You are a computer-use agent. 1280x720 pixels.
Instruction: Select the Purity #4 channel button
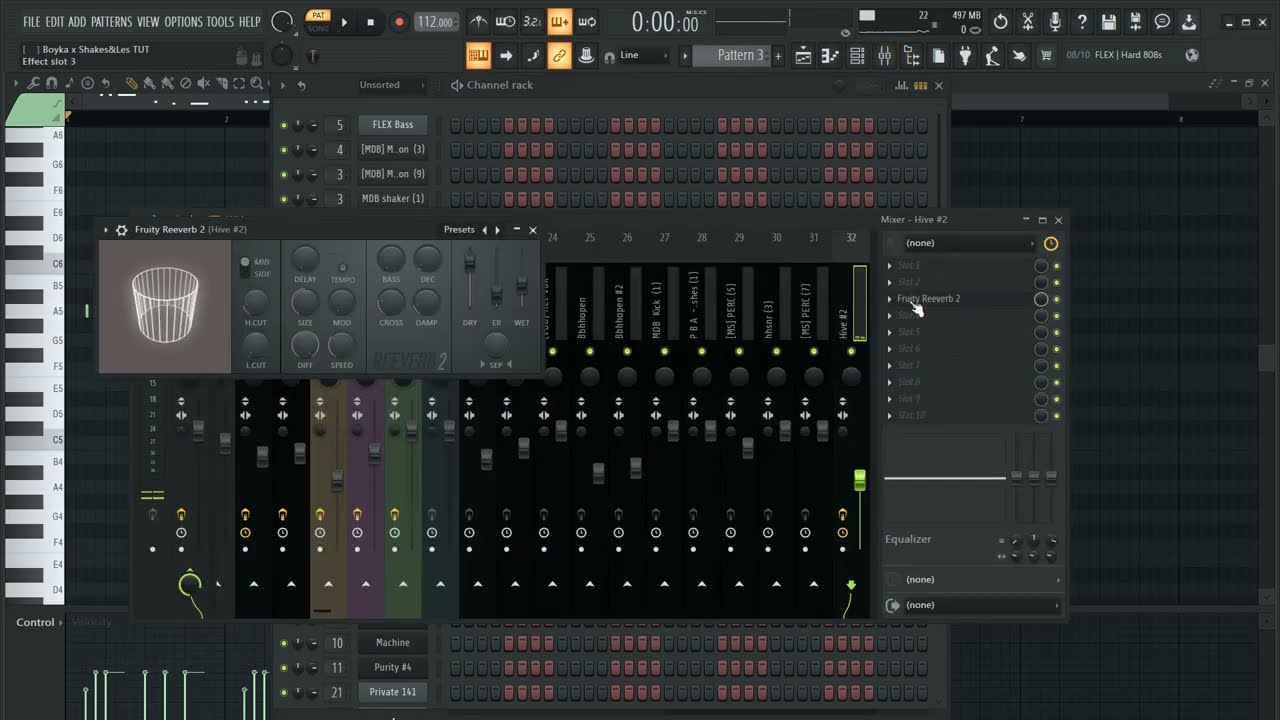click(x=393, y=667)
